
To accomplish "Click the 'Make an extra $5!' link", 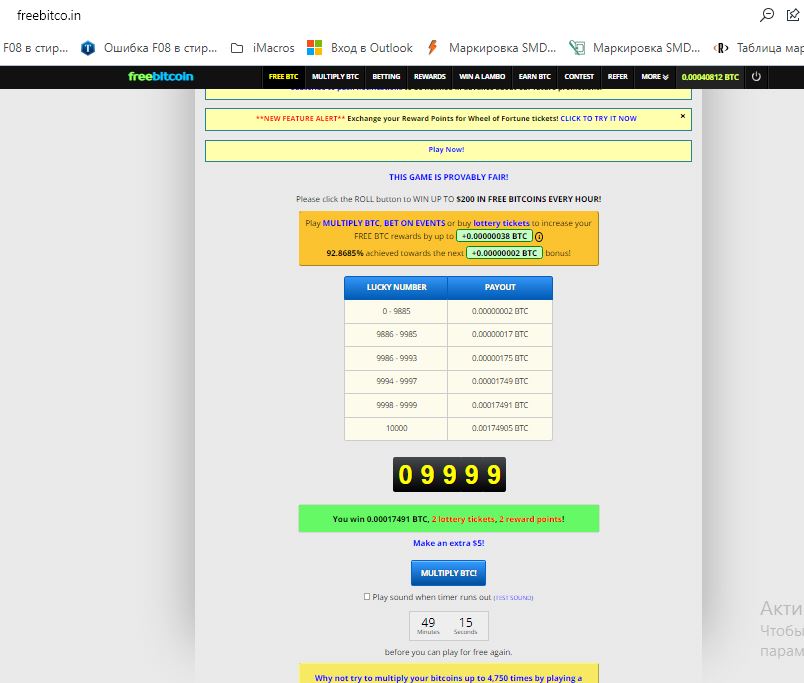I will point(449,543).
